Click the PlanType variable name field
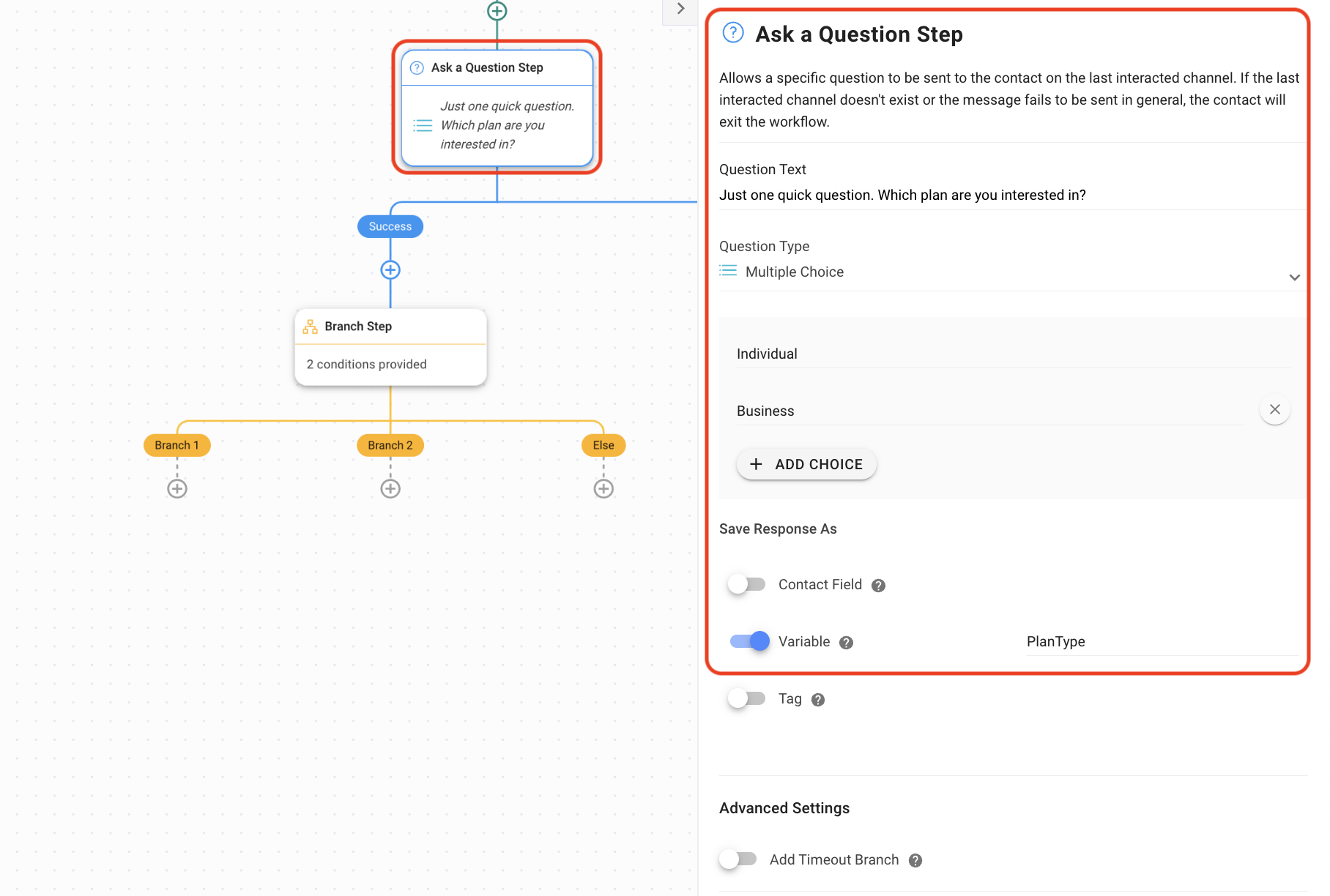The image size is (1330, 896). coord(1162,642)
